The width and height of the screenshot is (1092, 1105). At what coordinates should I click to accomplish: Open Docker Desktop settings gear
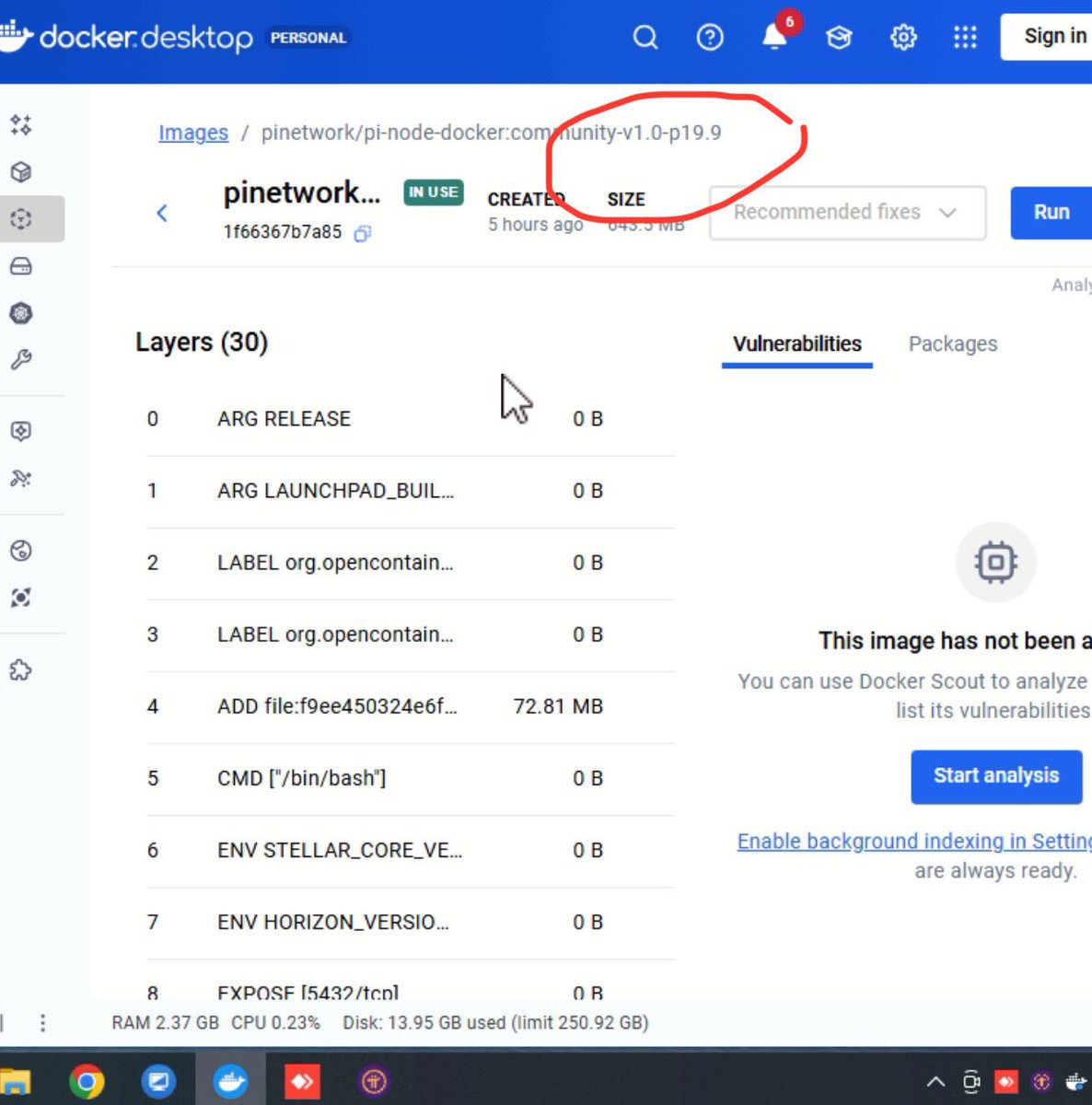click(x=903, y=37)
